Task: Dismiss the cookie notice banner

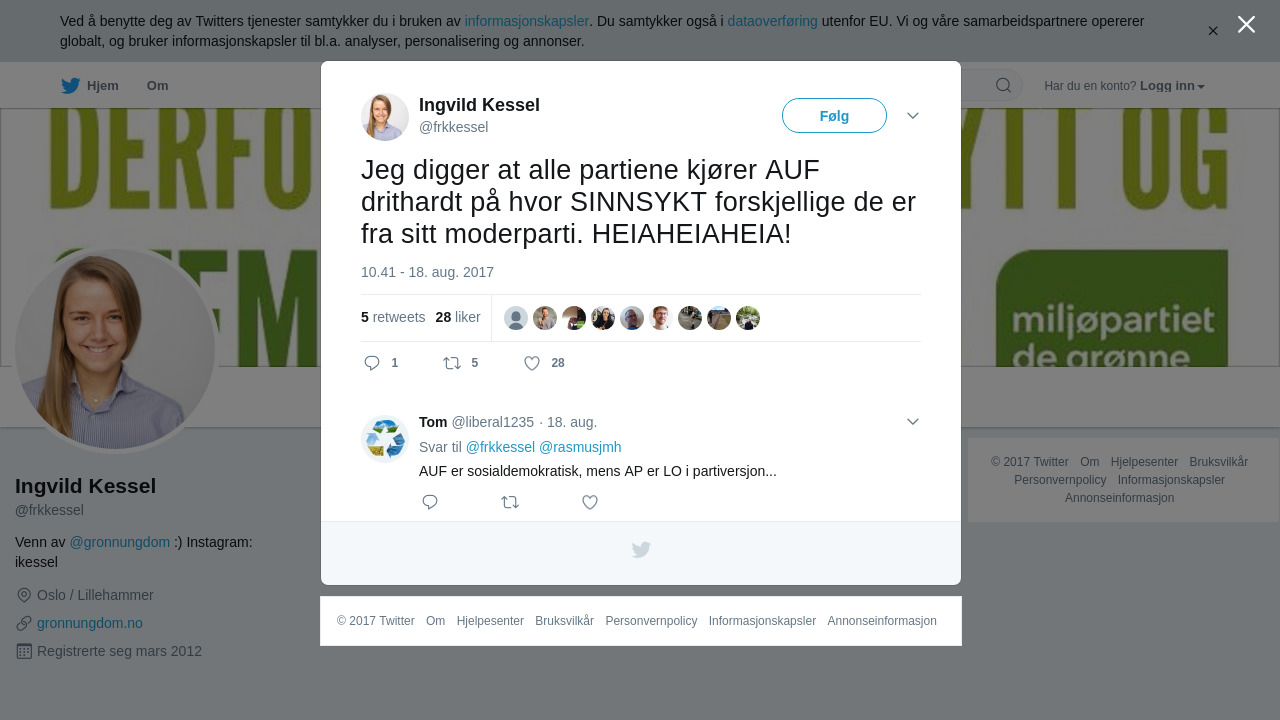Action: tap(1213, 31)
